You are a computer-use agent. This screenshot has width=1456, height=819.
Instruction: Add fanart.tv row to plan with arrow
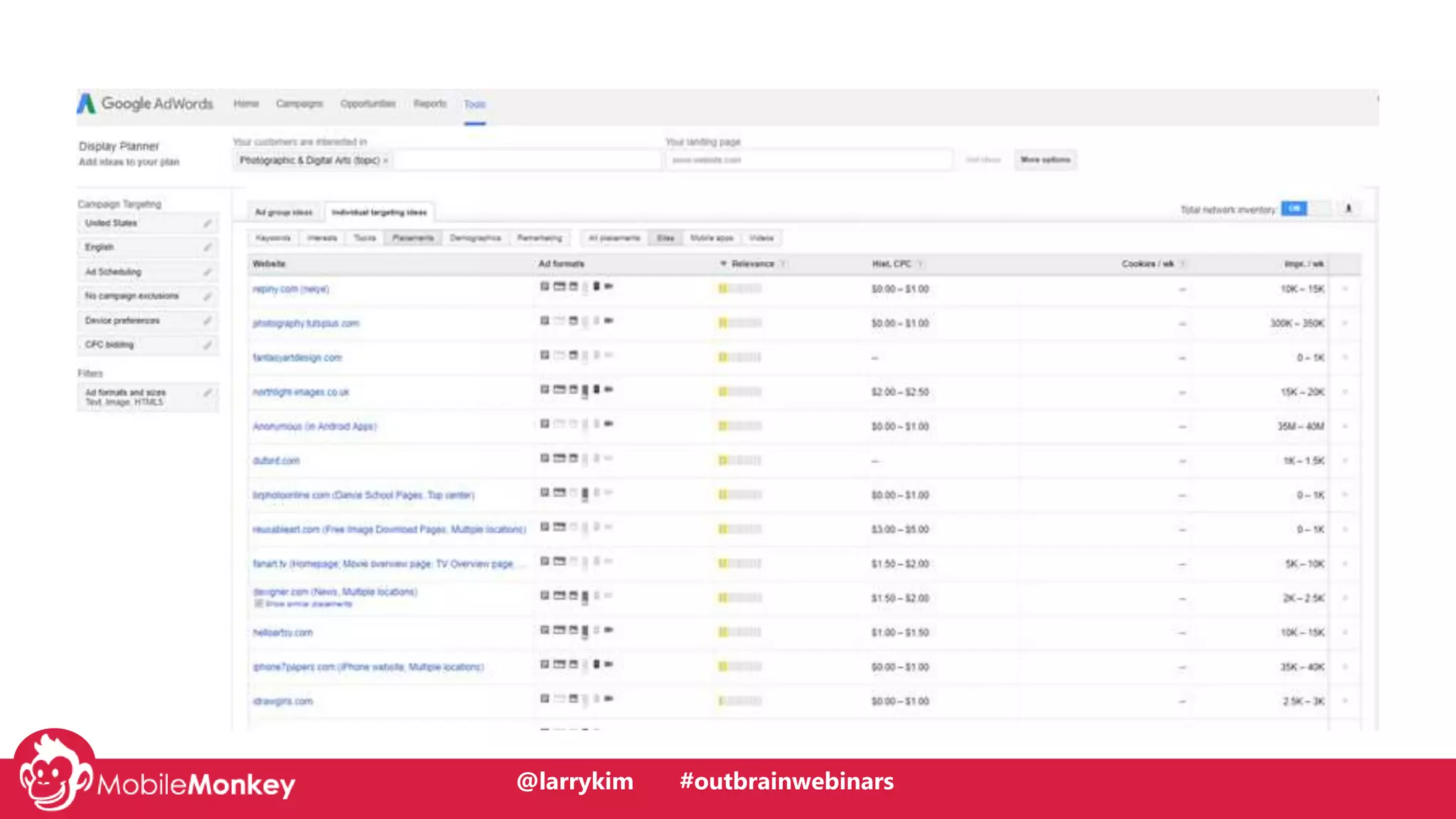point(1345,564)
